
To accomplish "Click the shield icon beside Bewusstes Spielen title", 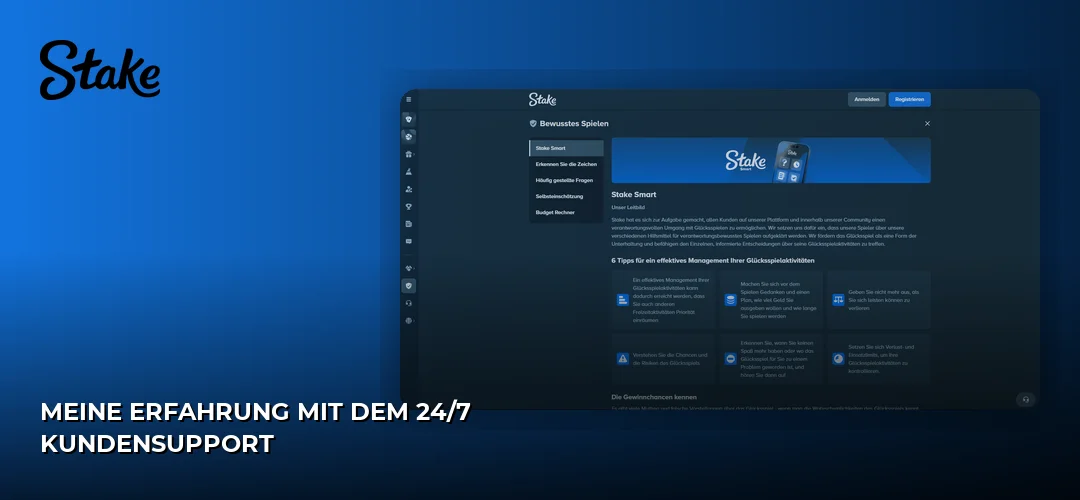I will 533,123.
